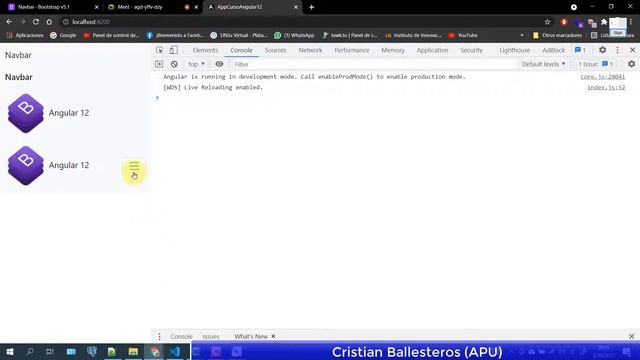640x360 pixels.
Task: Go back in browser history
Action: click(9, 22)
